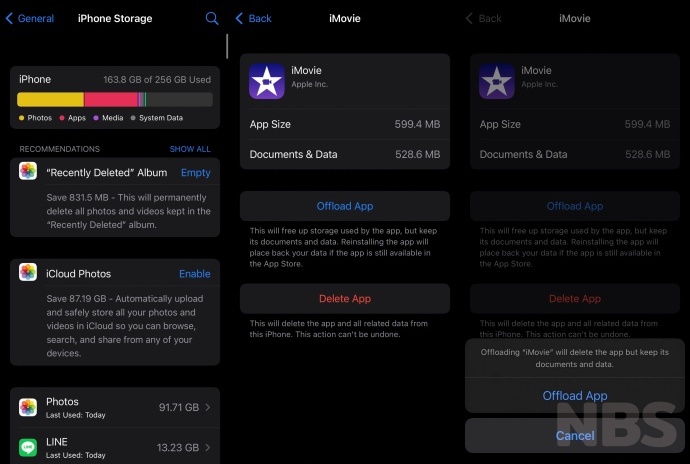Tap Photos 'Last Used: Today' text
Viewport: 690px width, 464px height.
click(76, 415)
